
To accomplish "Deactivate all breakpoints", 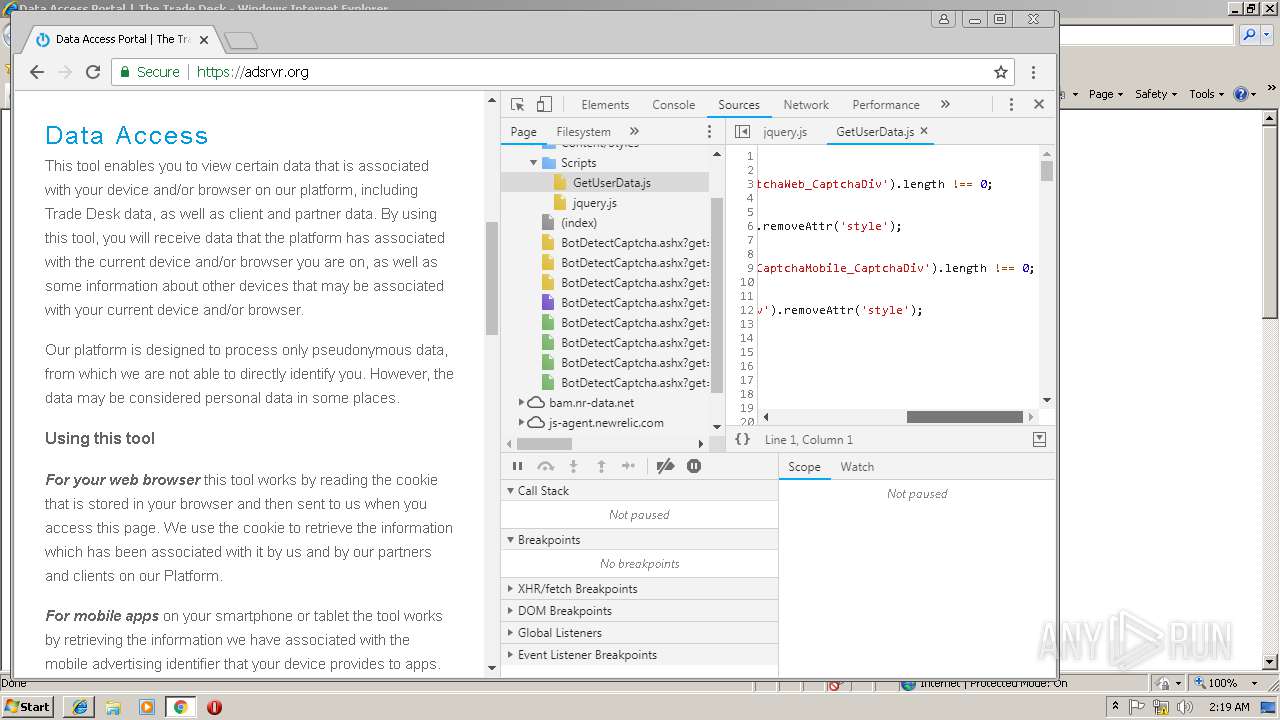I will tap(665, 466).
